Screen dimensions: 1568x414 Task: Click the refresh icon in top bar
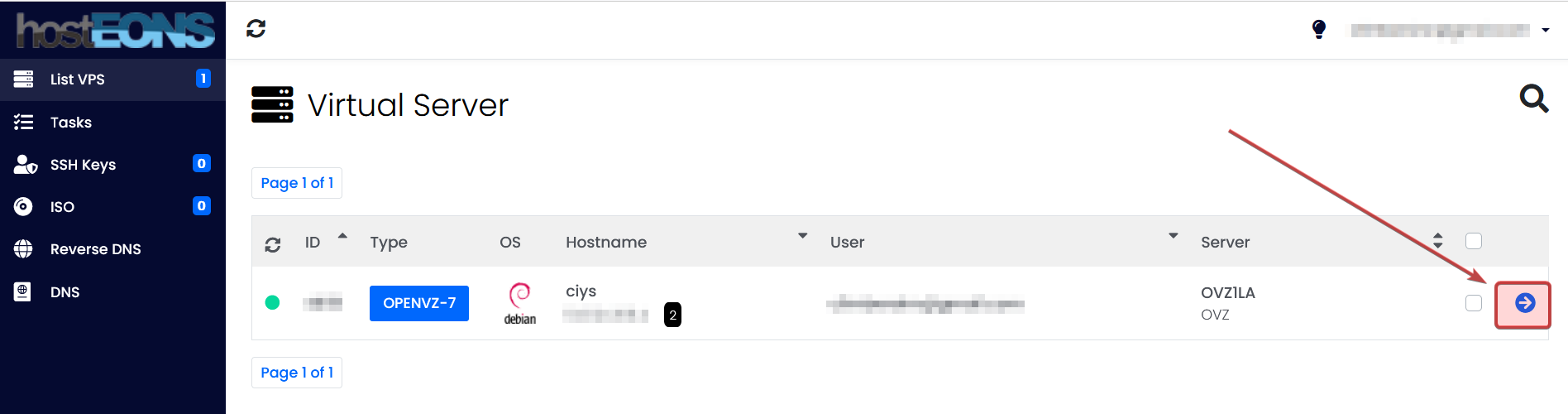256,29
